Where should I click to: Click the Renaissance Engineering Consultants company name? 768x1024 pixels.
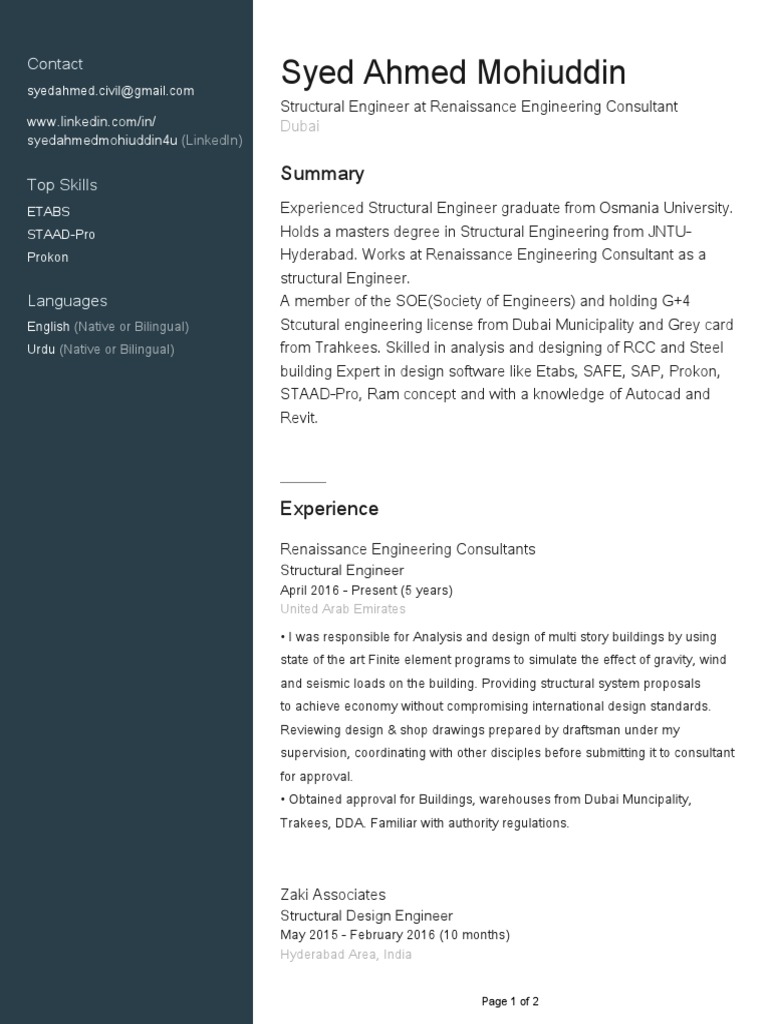click(407, 549)
